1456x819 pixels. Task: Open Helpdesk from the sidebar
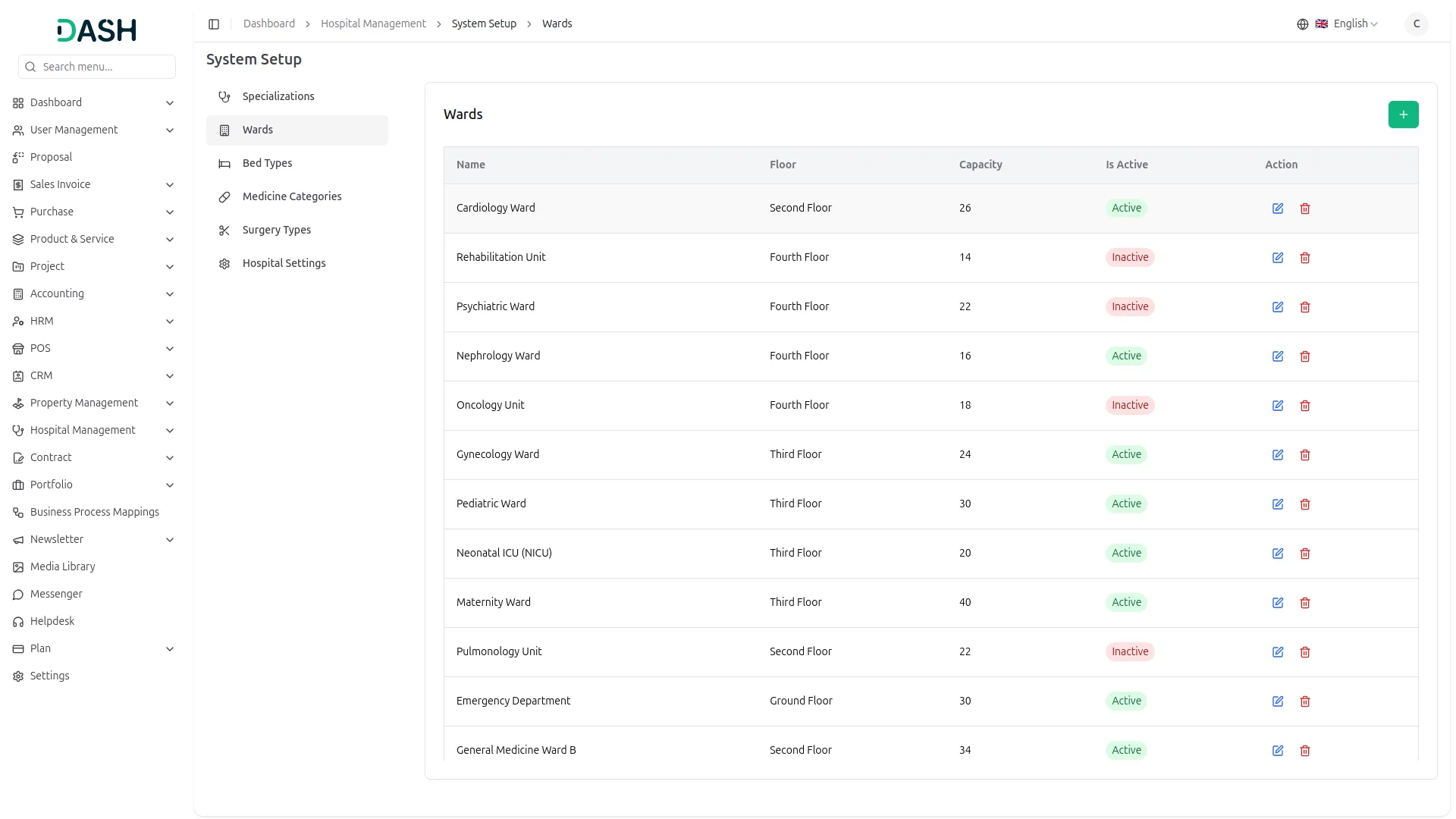94,621
